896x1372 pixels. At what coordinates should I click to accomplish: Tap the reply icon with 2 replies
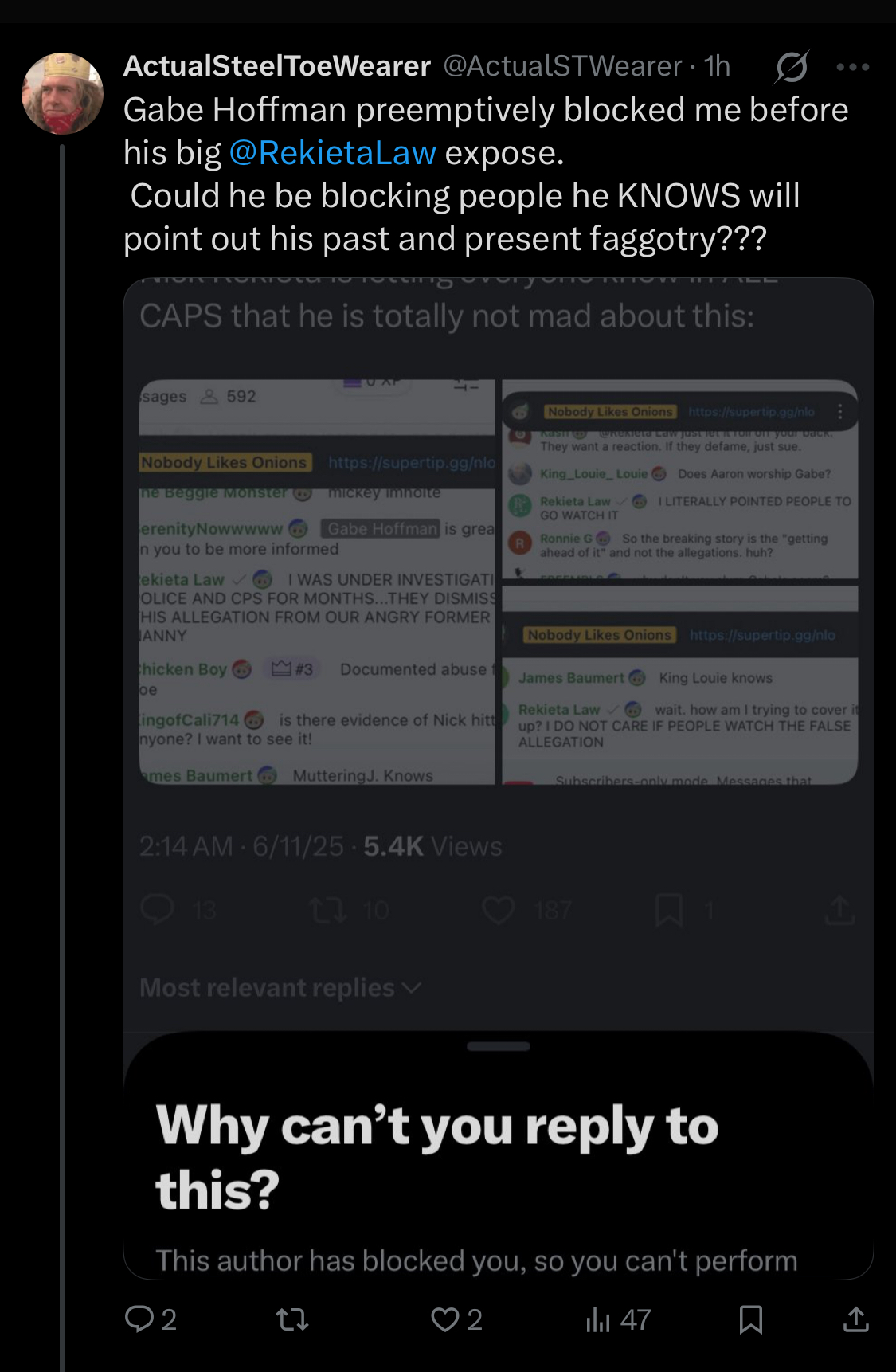tap(151, 1319)
